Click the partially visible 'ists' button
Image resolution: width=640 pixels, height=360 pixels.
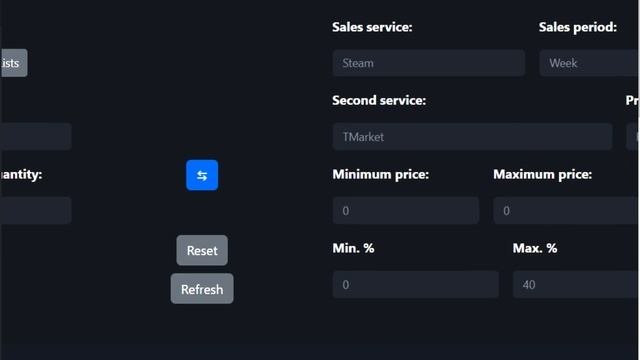pos(14,63)
